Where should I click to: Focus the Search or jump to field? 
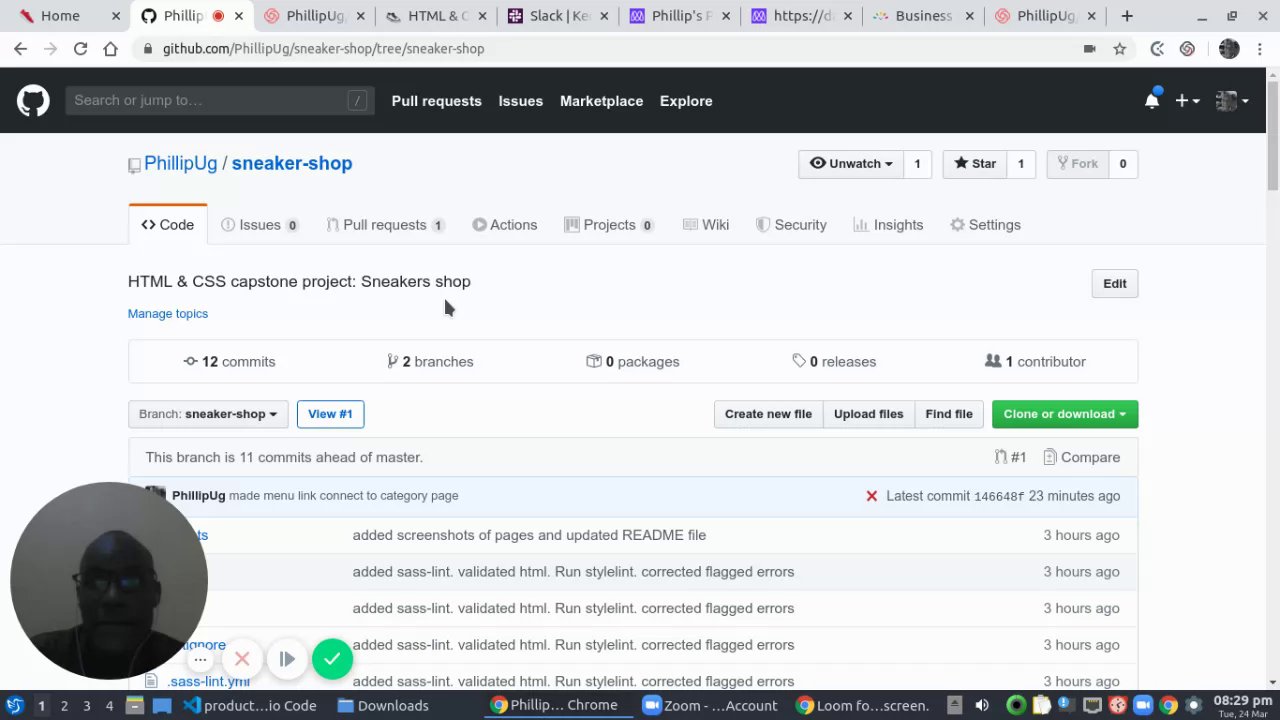pyautogui.click(x=220, y=100)
